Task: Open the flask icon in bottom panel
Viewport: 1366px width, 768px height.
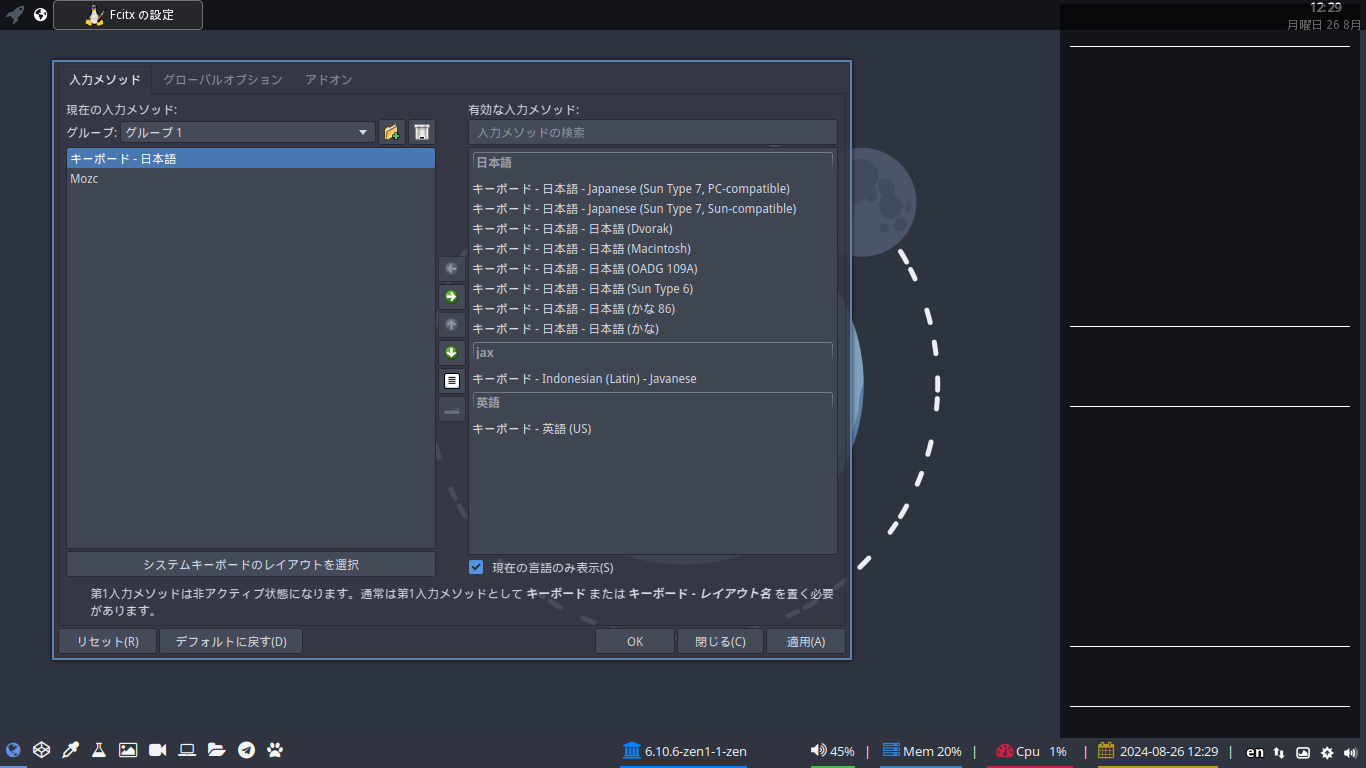Action: tap(99, 750)
